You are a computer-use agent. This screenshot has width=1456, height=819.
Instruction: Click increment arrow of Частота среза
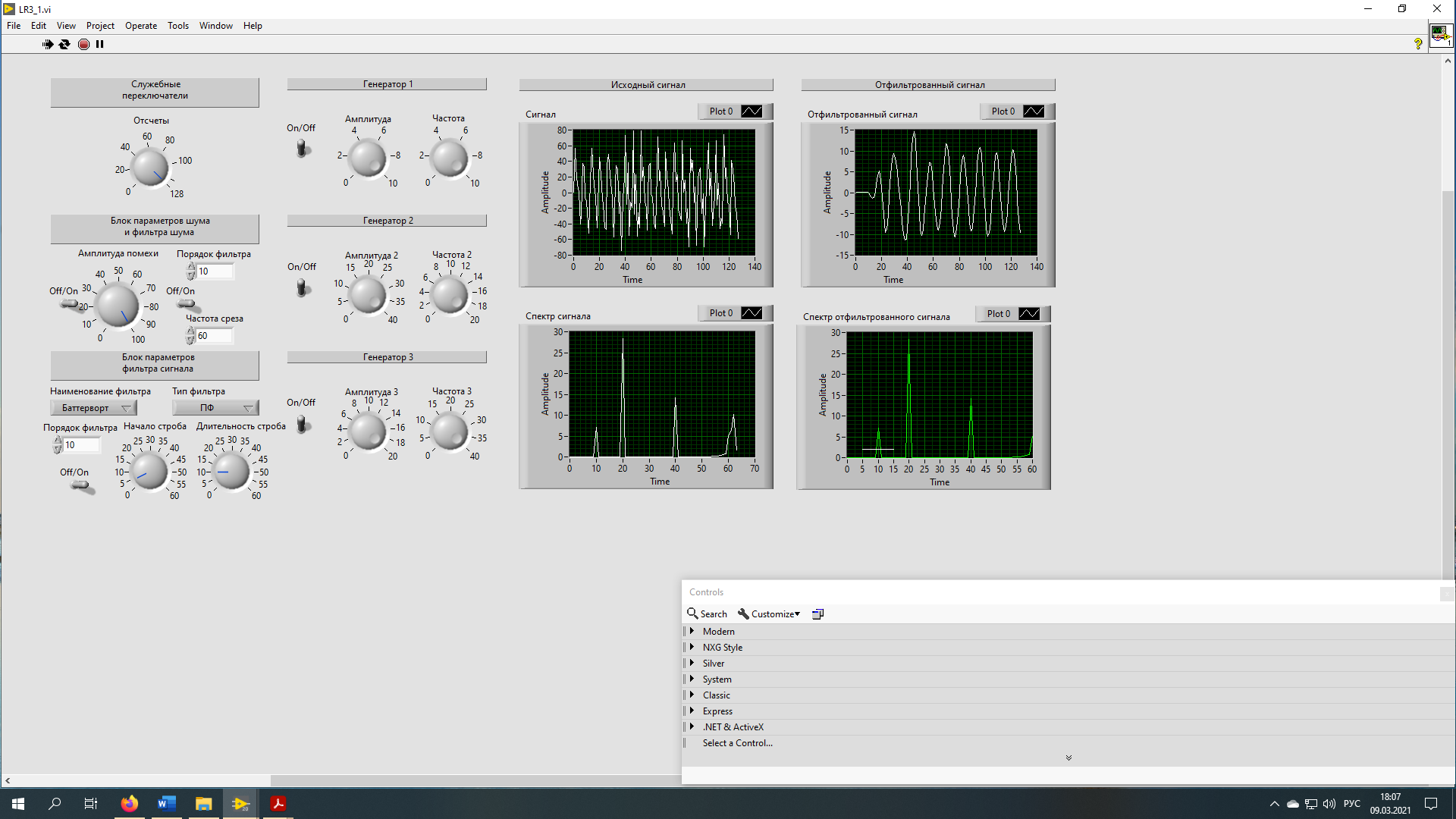coord(191,332)
